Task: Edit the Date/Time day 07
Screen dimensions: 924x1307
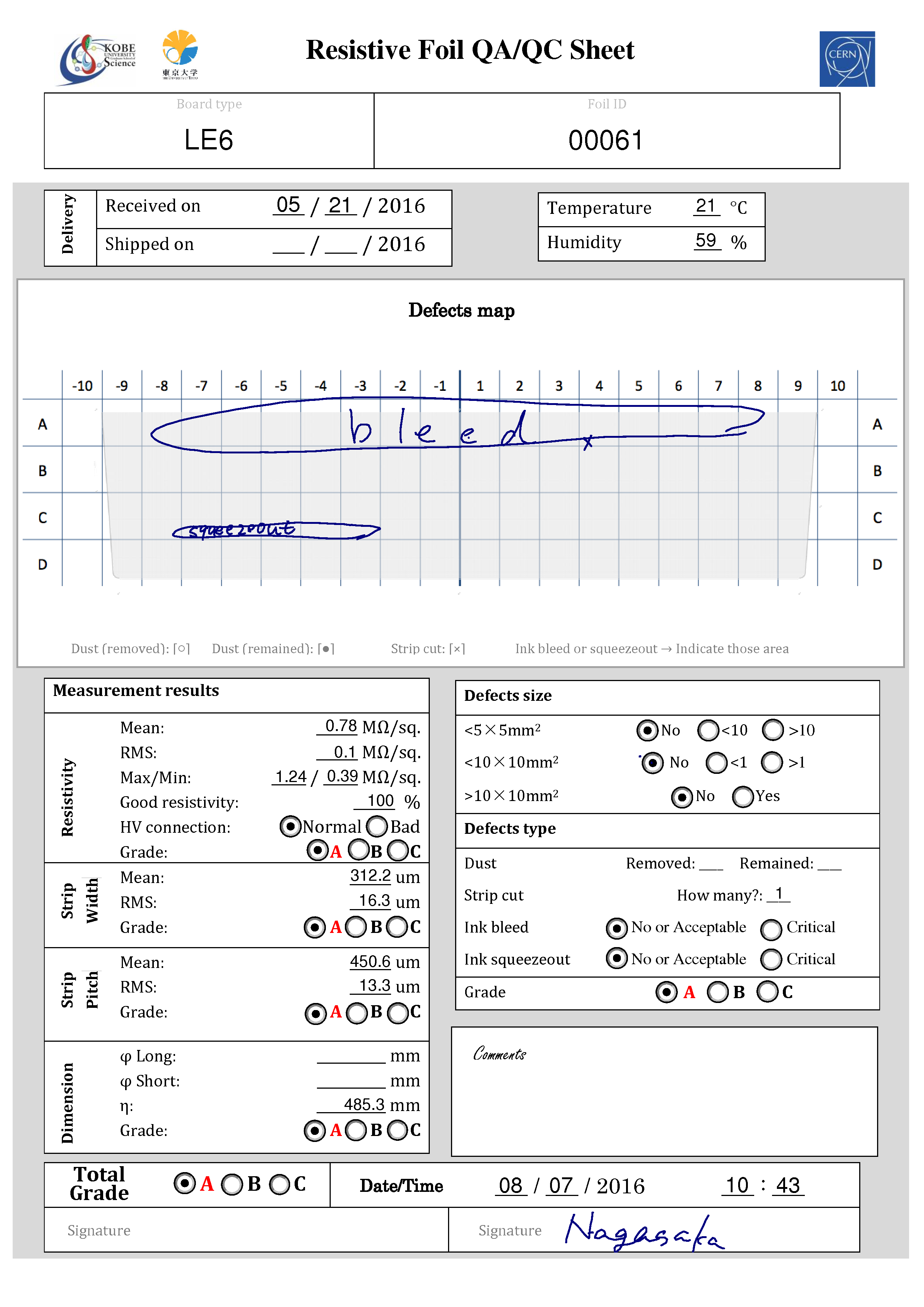Action: [x=562, y=1185]
